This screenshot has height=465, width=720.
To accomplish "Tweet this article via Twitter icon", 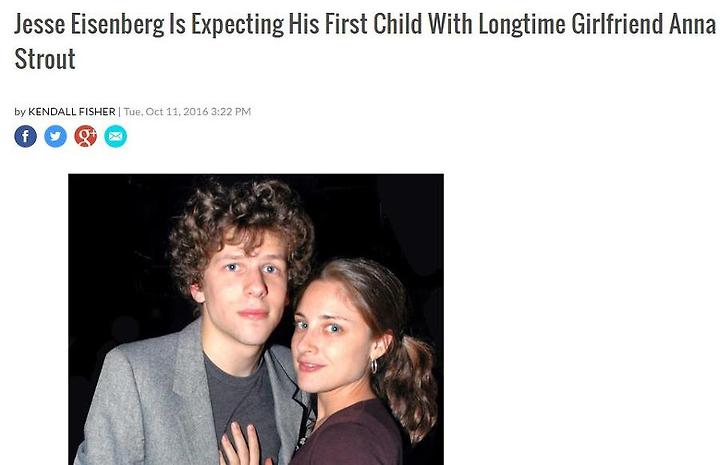I will pyautogui.click(x=56, y=136).
